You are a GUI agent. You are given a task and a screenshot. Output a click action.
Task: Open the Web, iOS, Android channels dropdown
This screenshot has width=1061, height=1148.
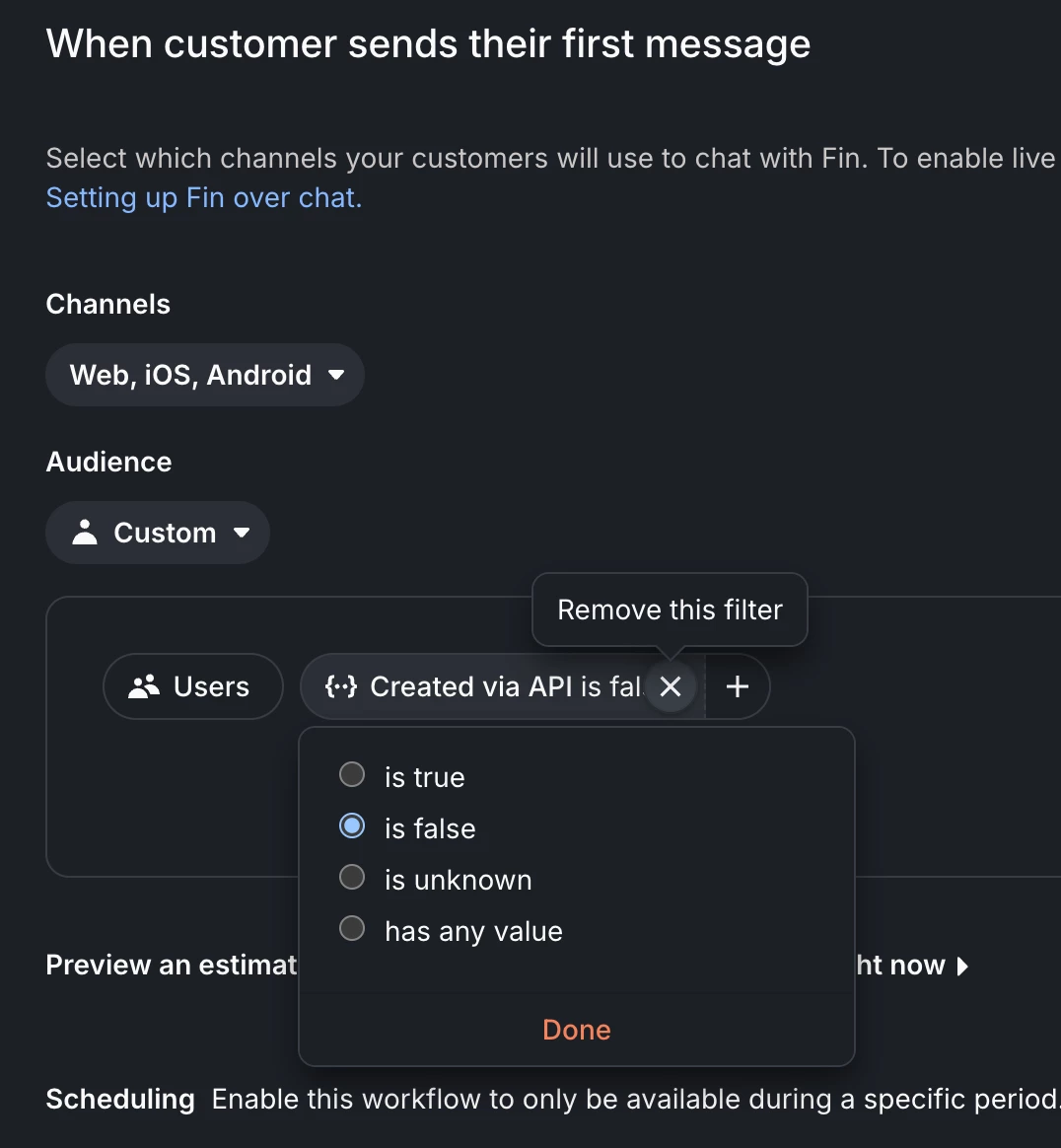coord(205,375)
